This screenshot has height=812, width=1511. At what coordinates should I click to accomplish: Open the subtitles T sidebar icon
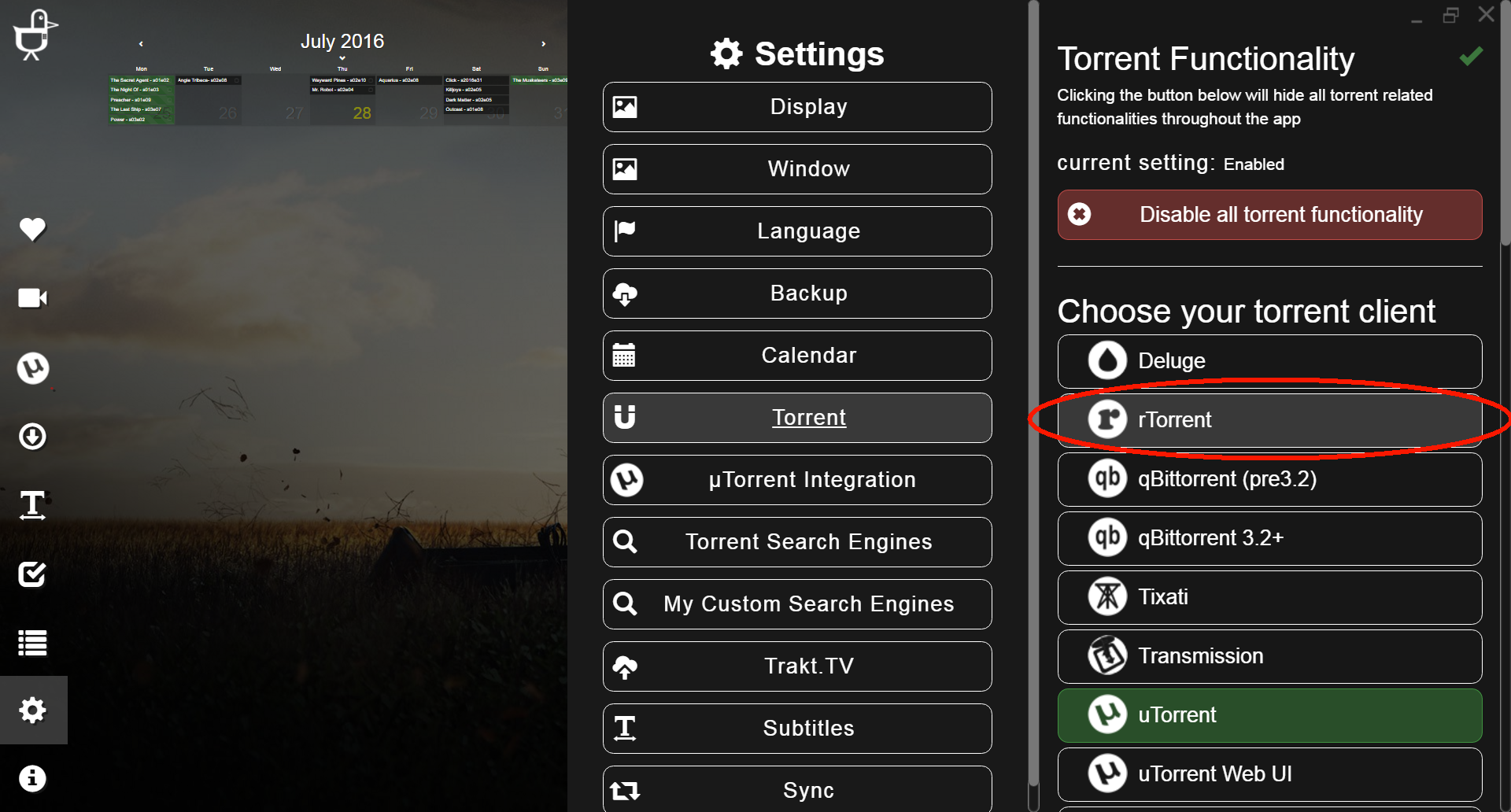(32, 505)
